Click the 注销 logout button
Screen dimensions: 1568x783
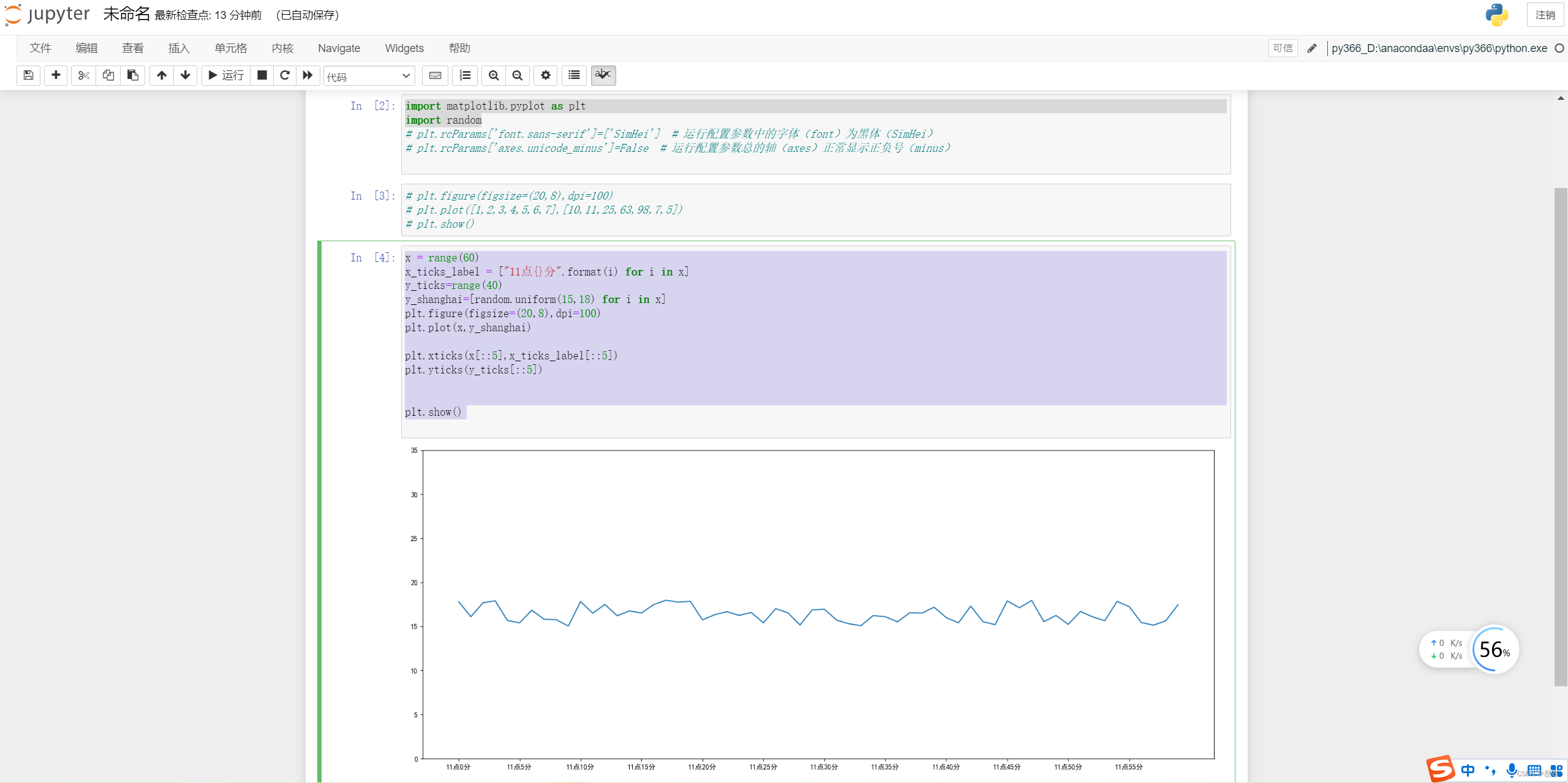1545,15
